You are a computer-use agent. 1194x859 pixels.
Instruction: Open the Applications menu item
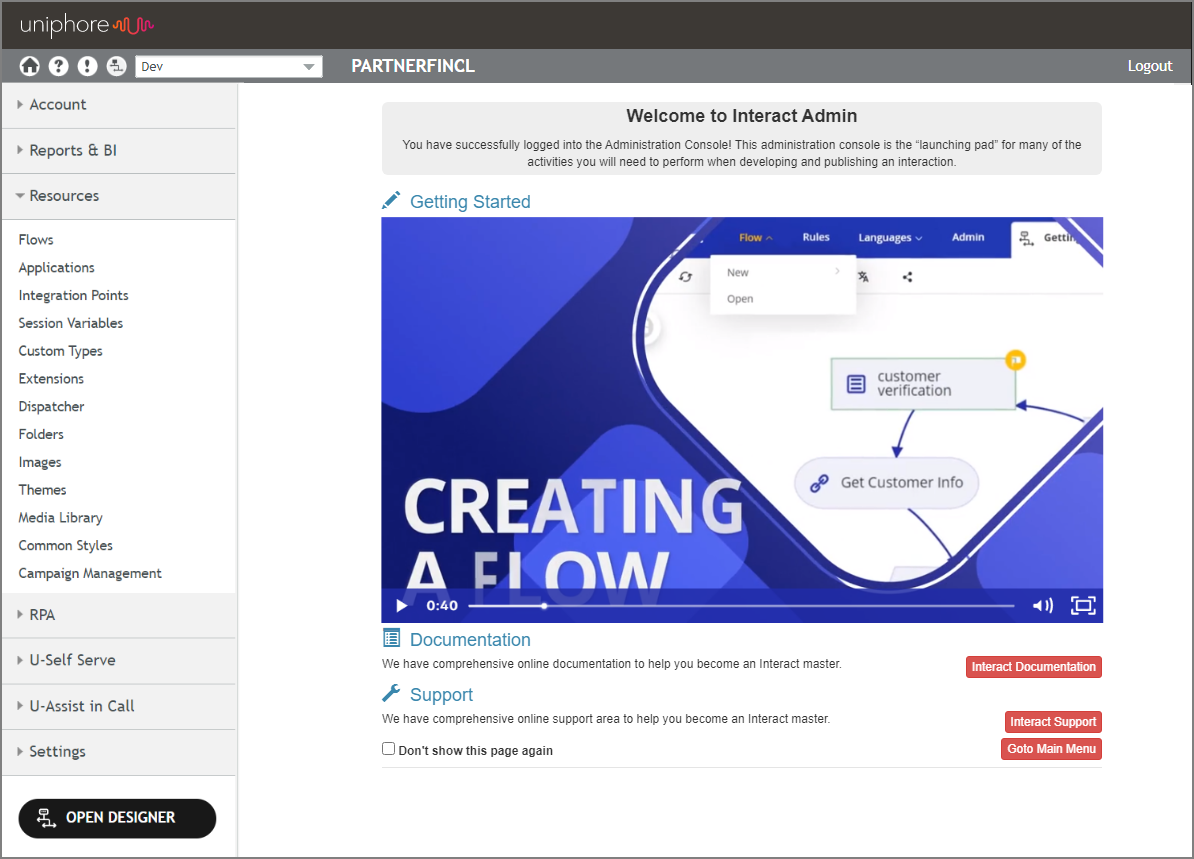[x=56, y=268]
